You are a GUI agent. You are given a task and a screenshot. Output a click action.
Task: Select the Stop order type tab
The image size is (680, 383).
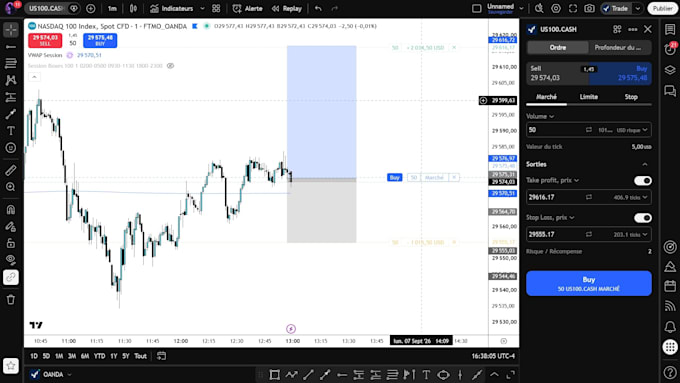click(631, 97)
